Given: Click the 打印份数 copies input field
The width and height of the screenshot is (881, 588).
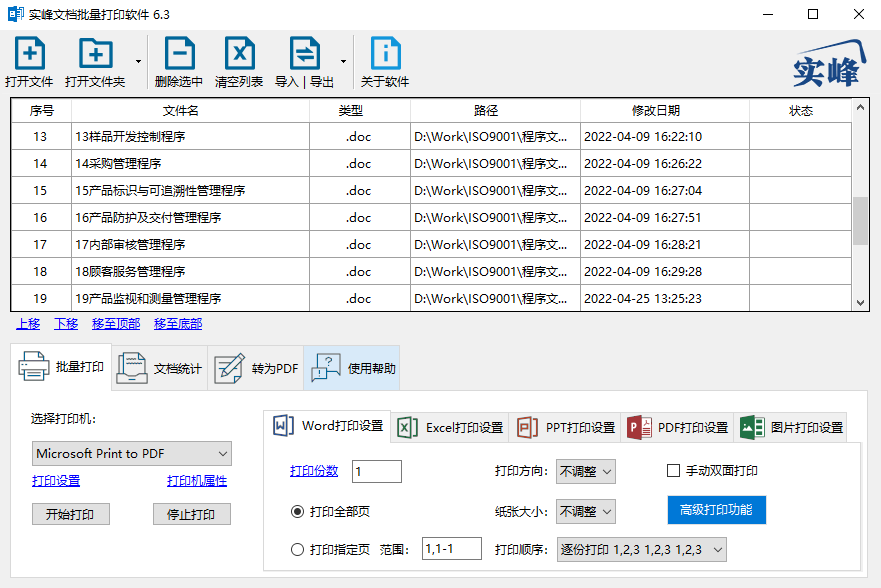Looking at the screenshot, I should click(376, 471).
